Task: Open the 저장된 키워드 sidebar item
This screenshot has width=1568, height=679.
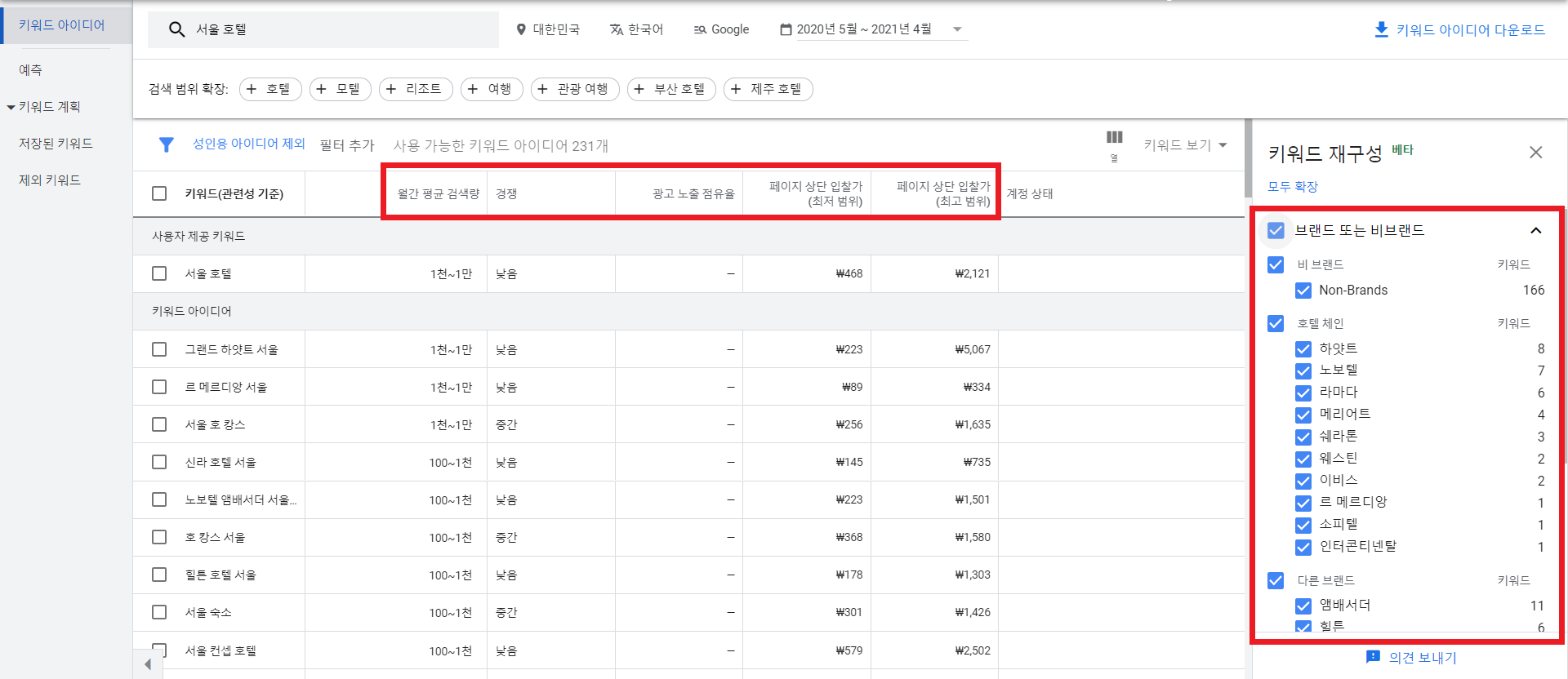Action: click(56, 144)
